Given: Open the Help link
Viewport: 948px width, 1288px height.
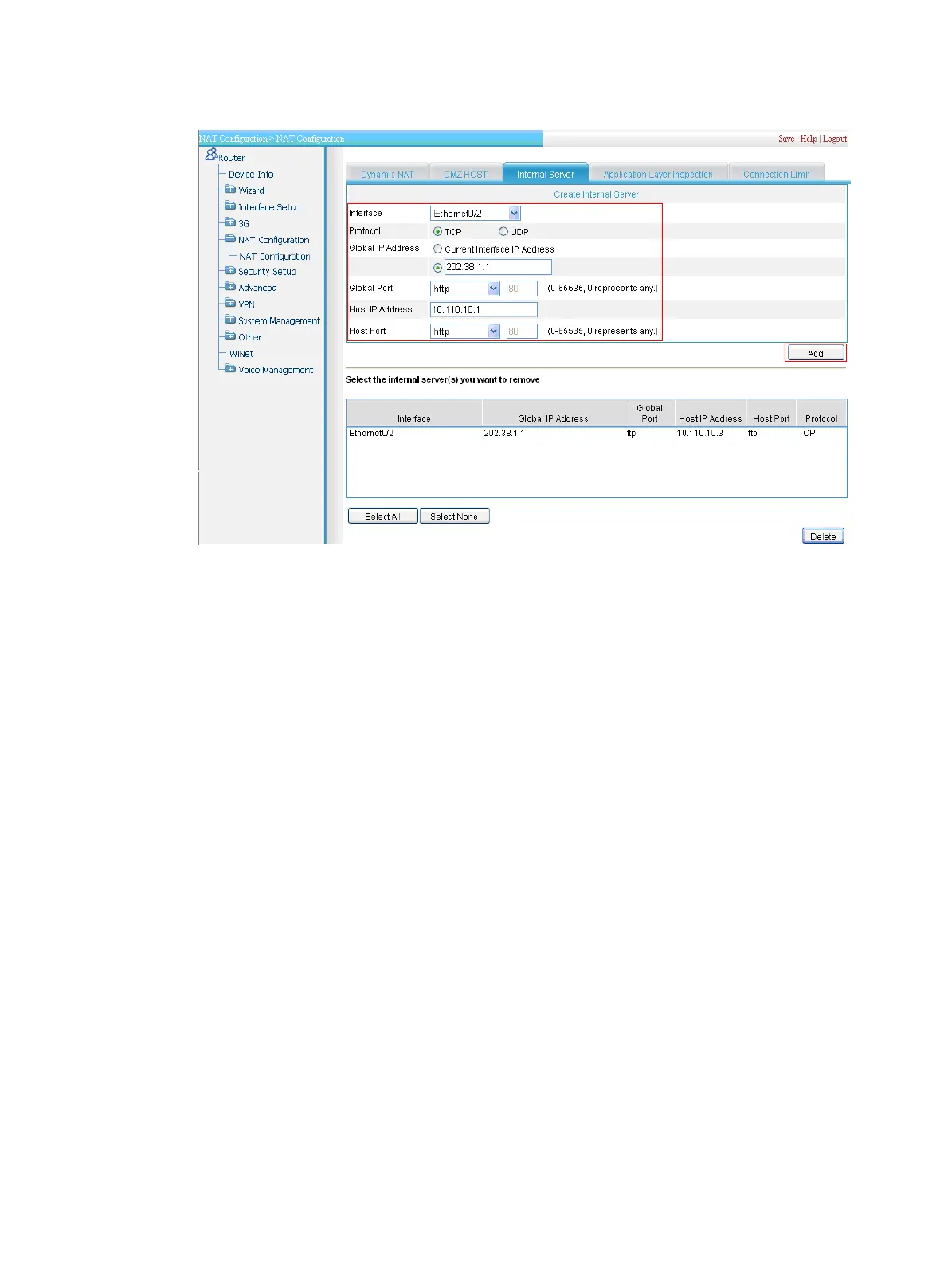Looking at the screenshot, I should click(x=808, y=139).
